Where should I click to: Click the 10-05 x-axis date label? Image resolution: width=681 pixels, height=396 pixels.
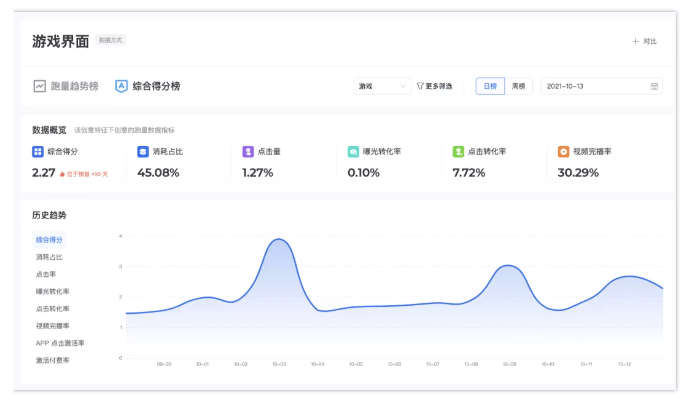tap(356, 364)
